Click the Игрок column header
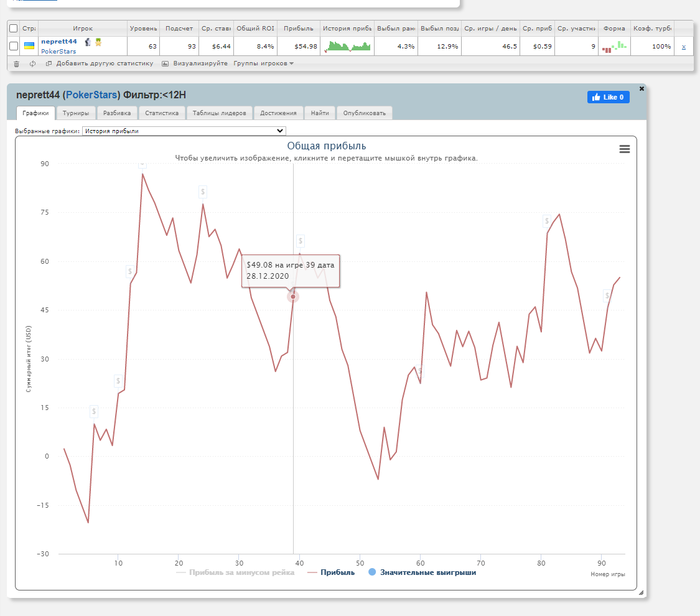This screenshot has height=616, width=700. (x=83, y=29)
